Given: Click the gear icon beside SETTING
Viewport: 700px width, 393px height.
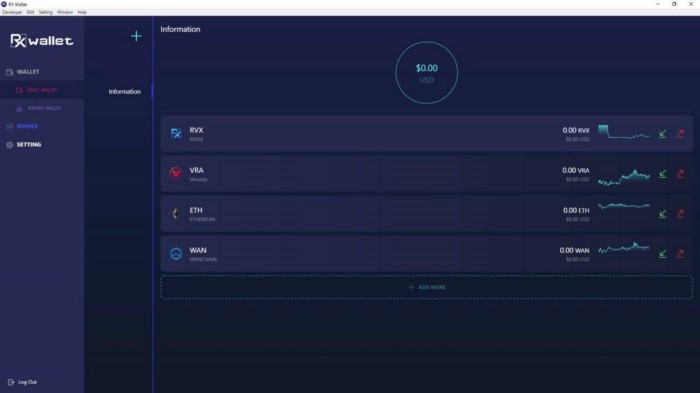Looking at the screenshot, I should (x=9, y=145).
